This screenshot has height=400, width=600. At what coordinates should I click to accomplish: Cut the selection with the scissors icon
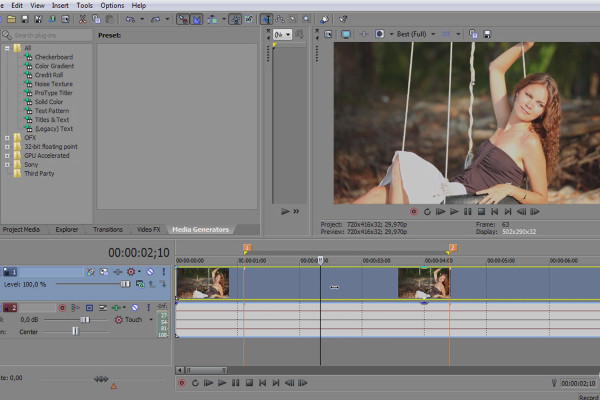coord(82,19)
